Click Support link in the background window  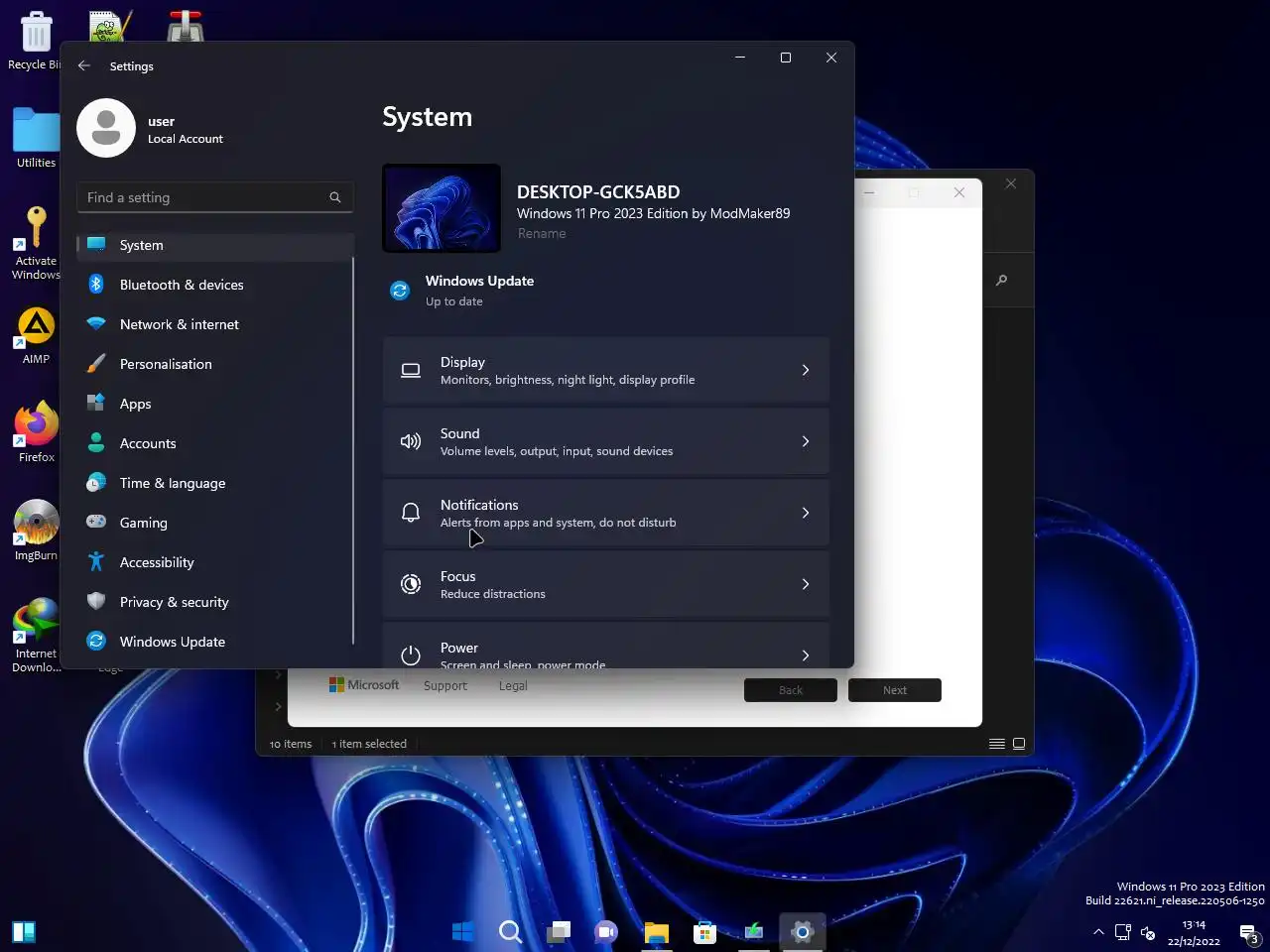(x=445, y=685)
